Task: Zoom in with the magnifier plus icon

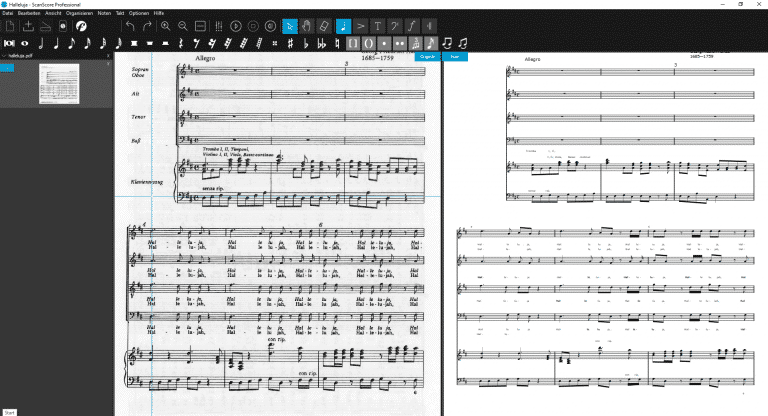Action: click(166, 26)
